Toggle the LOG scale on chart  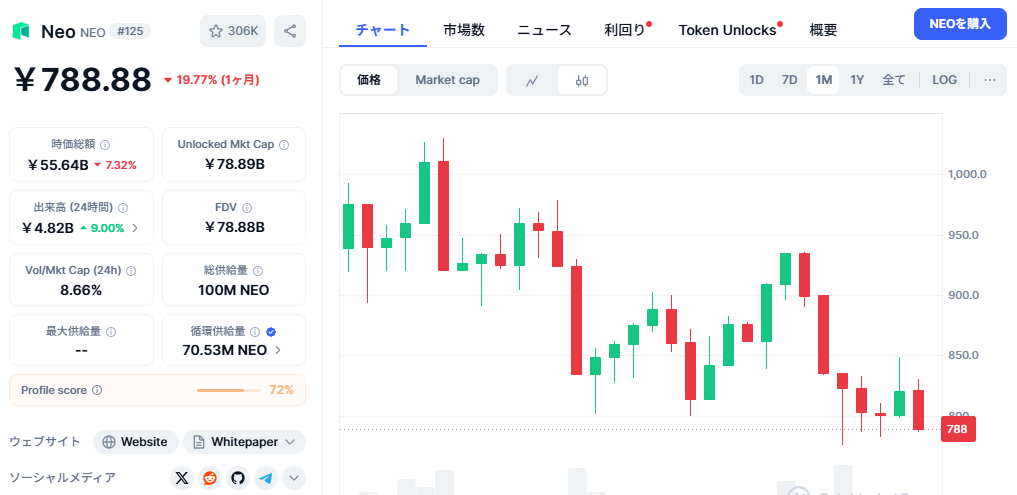(x=944, y=80)
